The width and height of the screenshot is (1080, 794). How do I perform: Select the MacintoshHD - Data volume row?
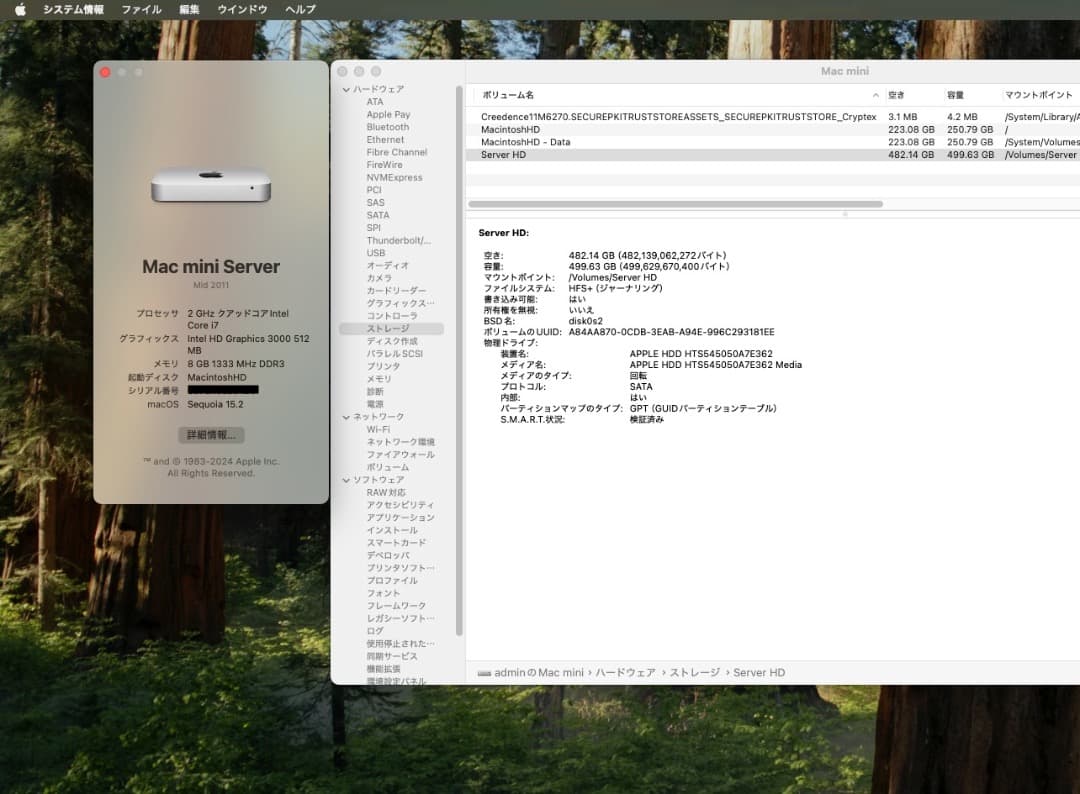[600, 141]
